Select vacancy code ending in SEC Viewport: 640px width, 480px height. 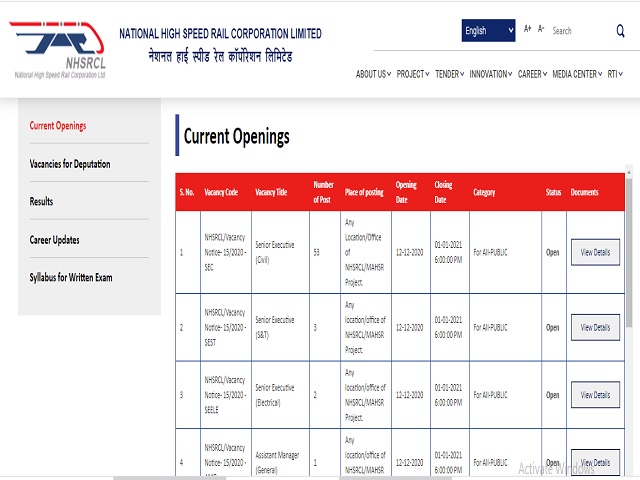point(225,252)
